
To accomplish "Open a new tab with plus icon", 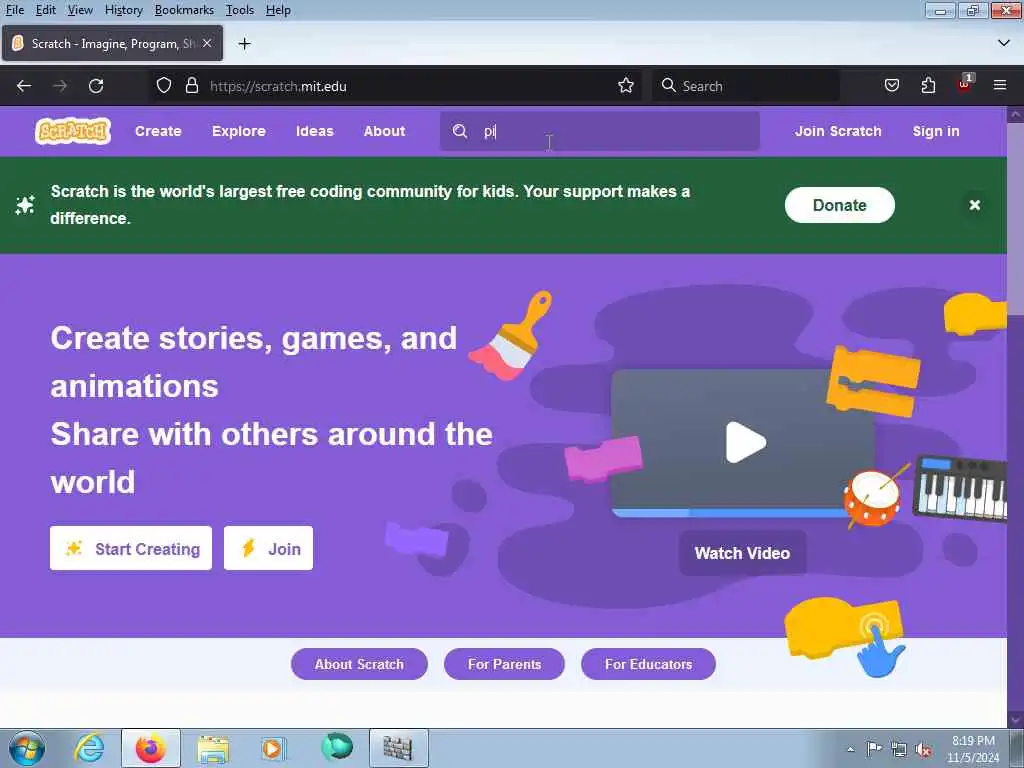I will [x=244, y=44].
